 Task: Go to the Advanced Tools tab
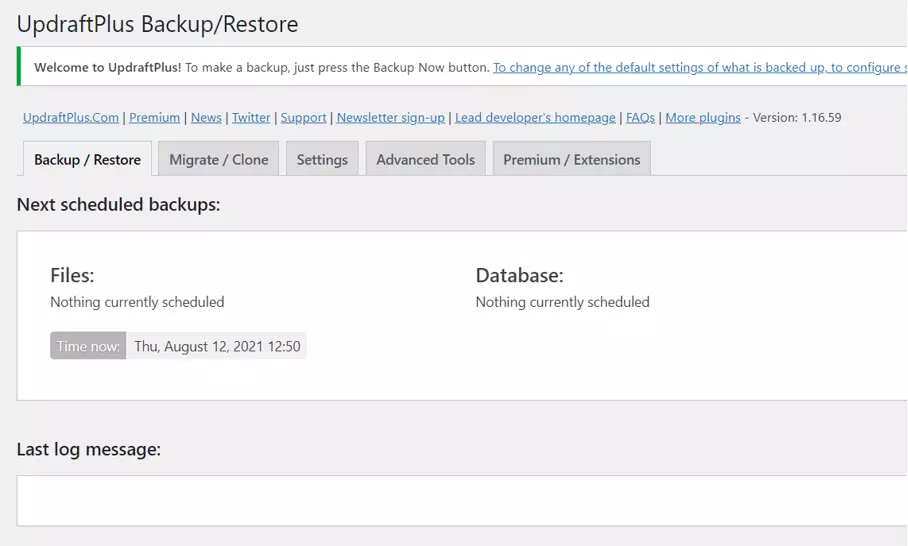tap(426, 159)
